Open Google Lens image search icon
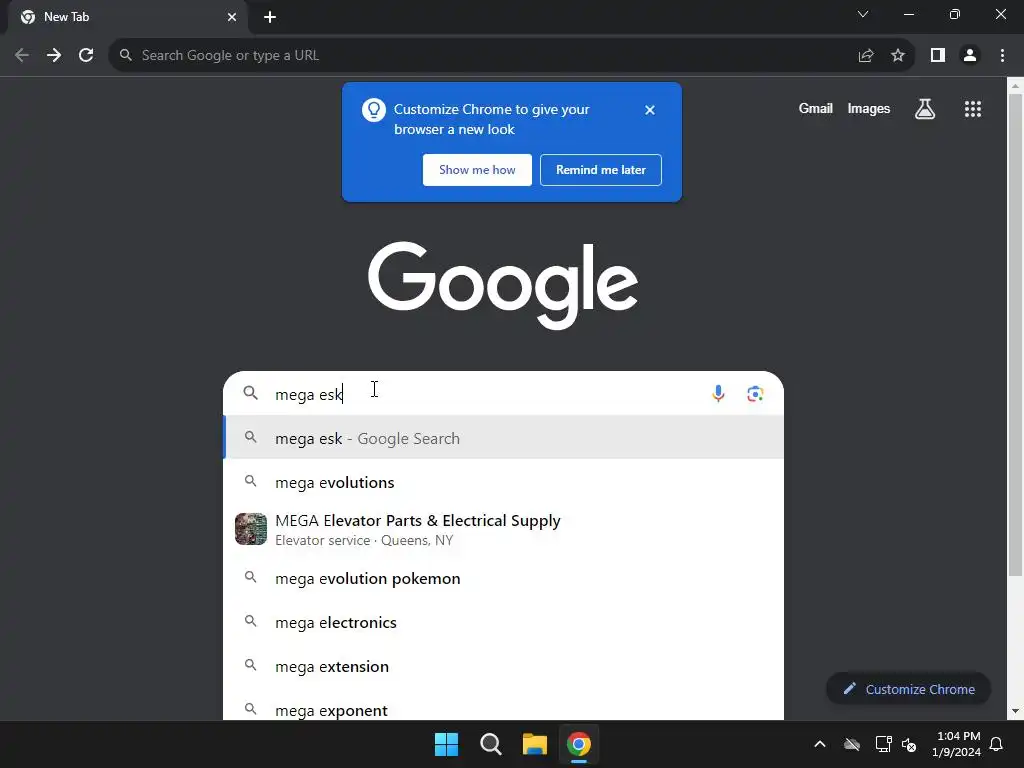Viewport: 1024px width, 768px height. (x=756, y=394)
